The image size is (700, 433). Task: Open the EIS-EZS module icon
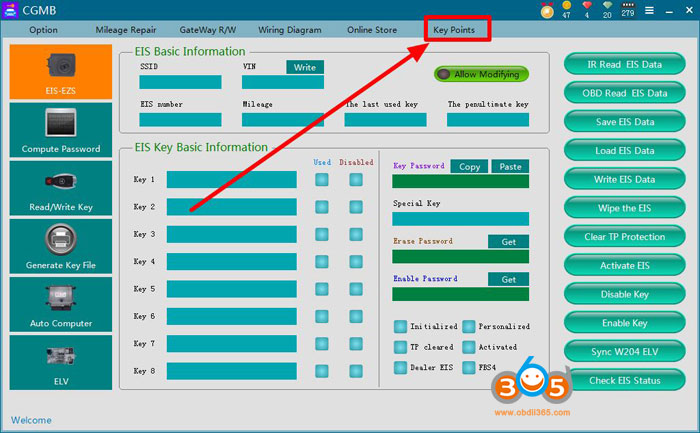(x=60, y=71)
